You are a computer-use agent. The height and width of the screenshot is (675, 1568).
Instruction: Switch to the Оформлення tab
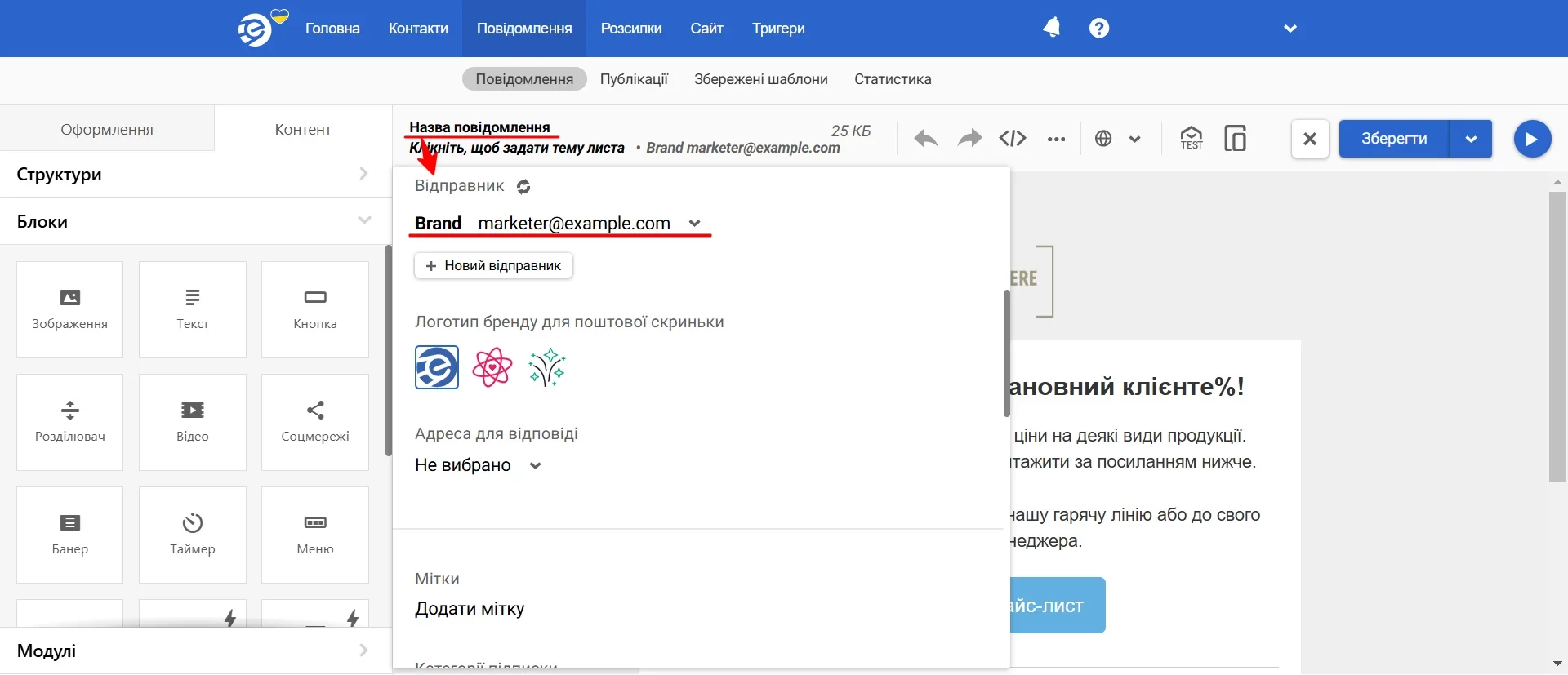point(107,129)
